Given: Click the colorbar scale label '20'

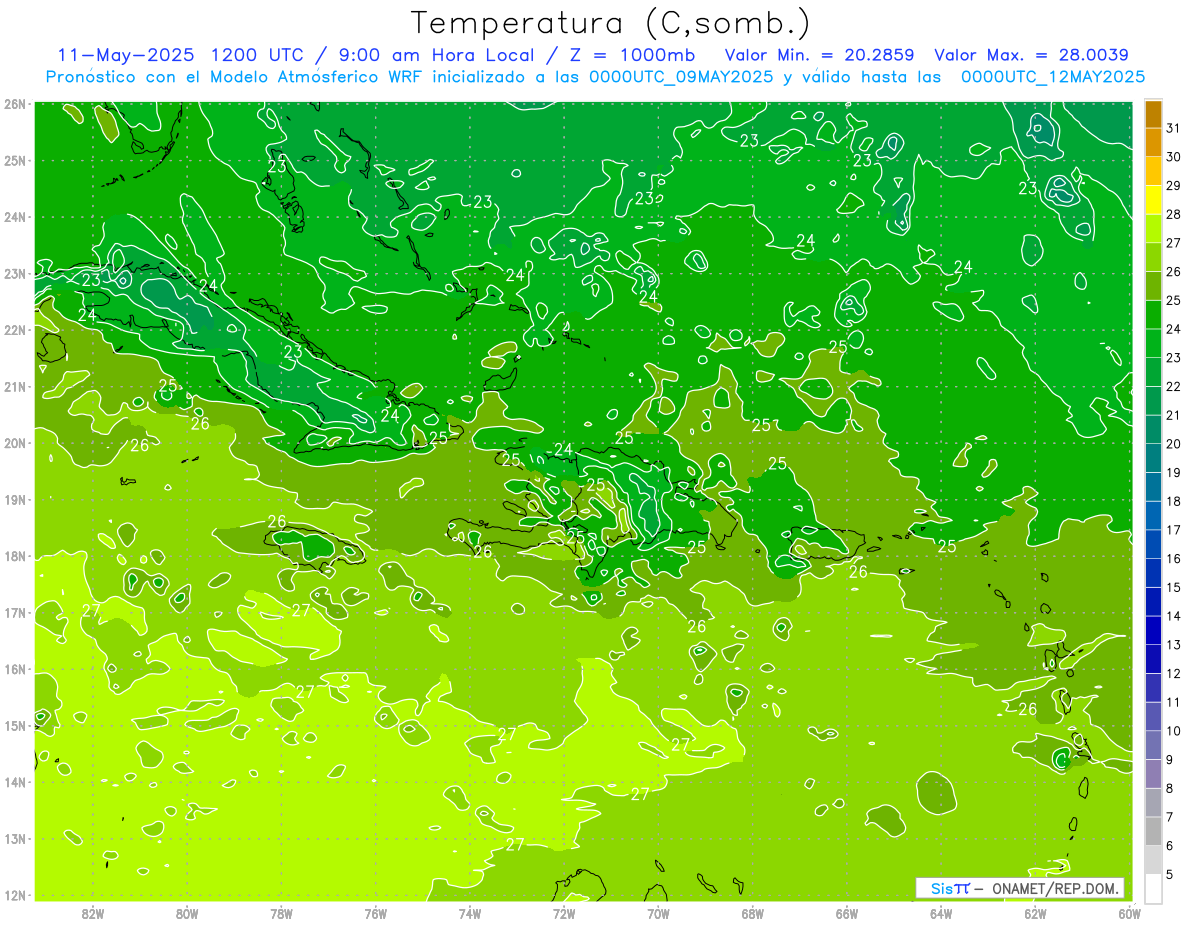Looking at the screenshot, I should [1174, 444].
